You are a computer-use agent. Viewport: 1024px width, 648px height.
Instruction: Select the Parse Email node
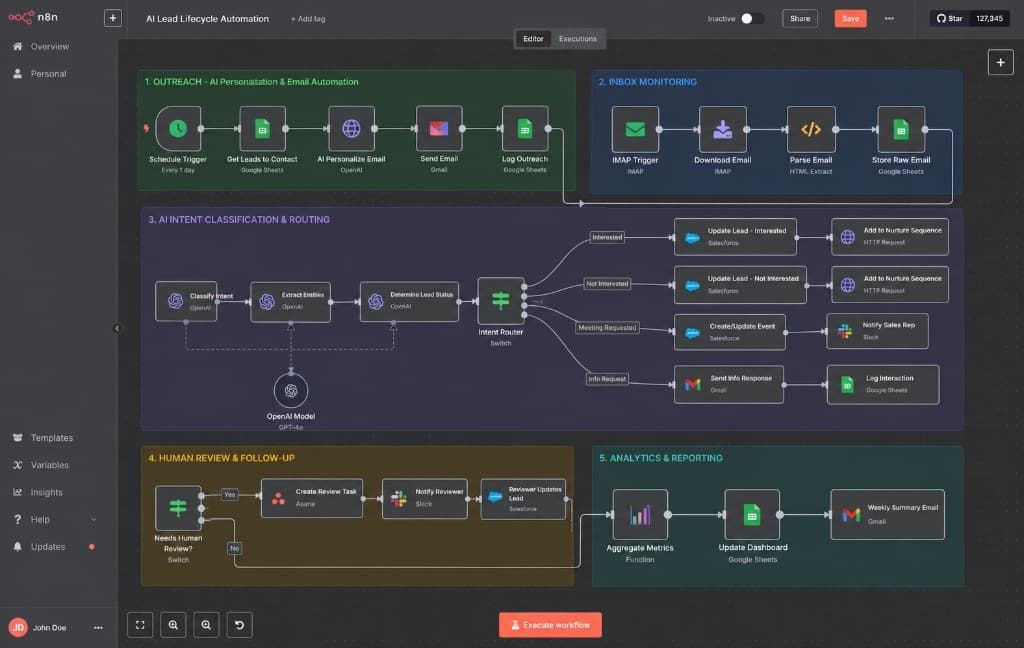point(810,129)
